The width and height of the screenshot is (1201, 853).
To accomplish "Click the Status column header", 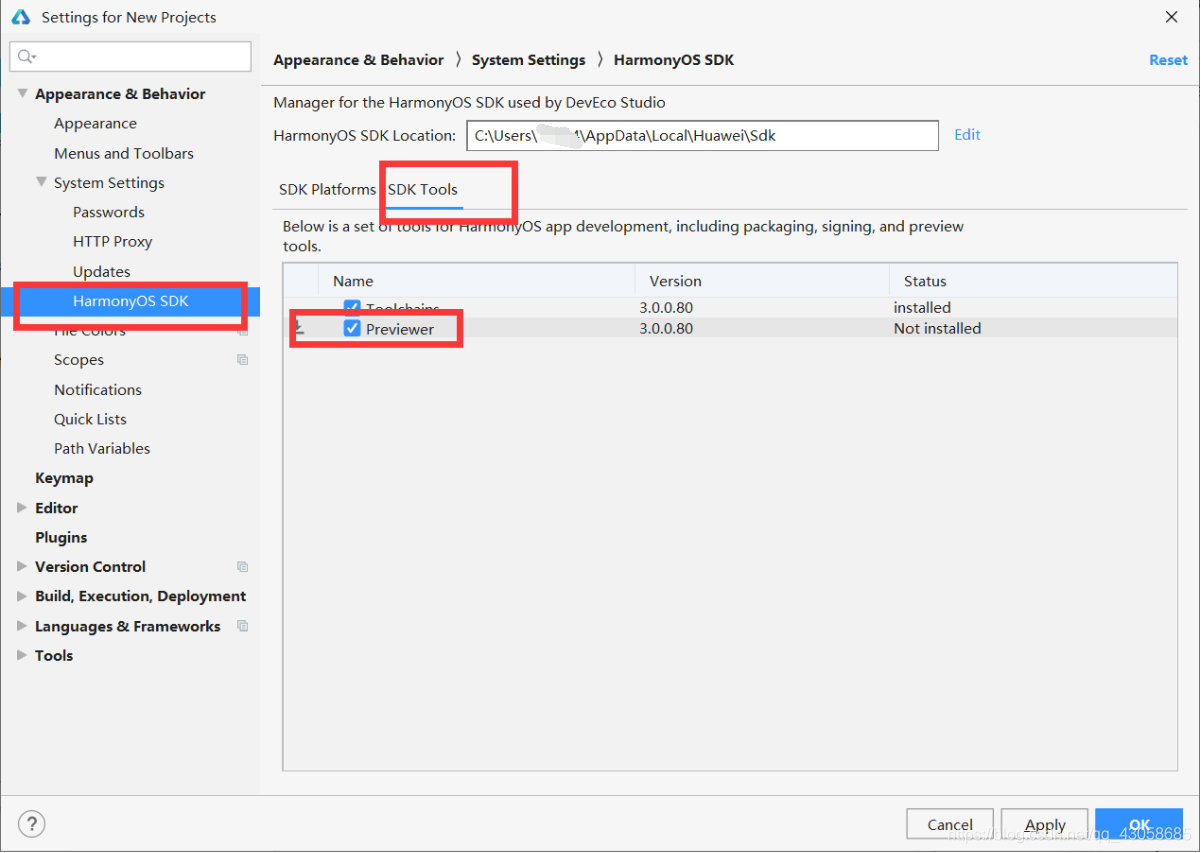I will click(1033, 281).
